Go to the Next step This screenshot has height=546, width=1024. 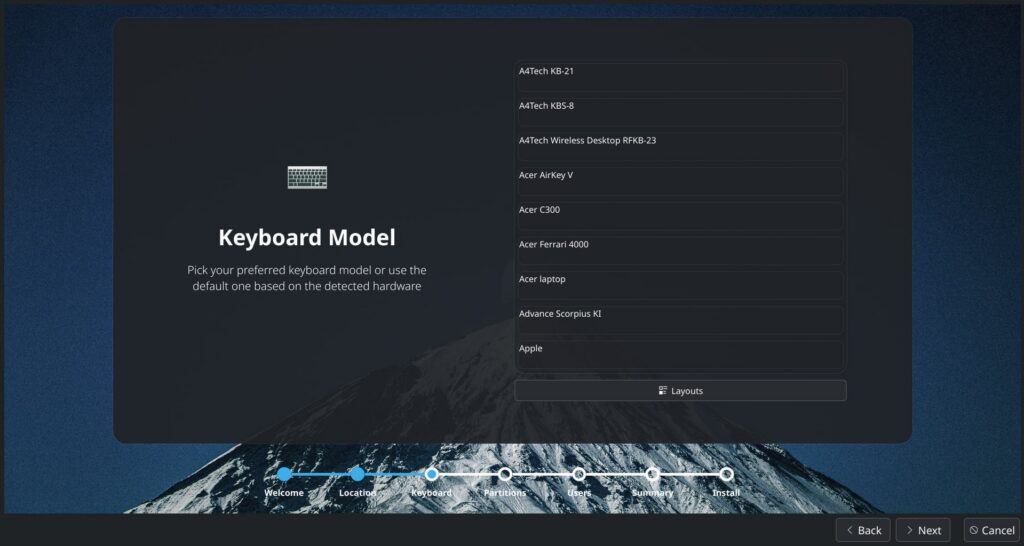click(923, 530)
